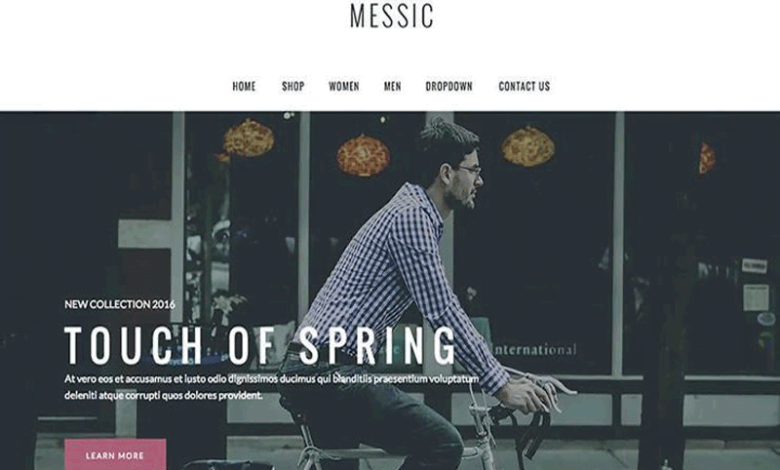Click the orange lamp left of cyclist's head
780x470 pixels.
coord(363,156)
